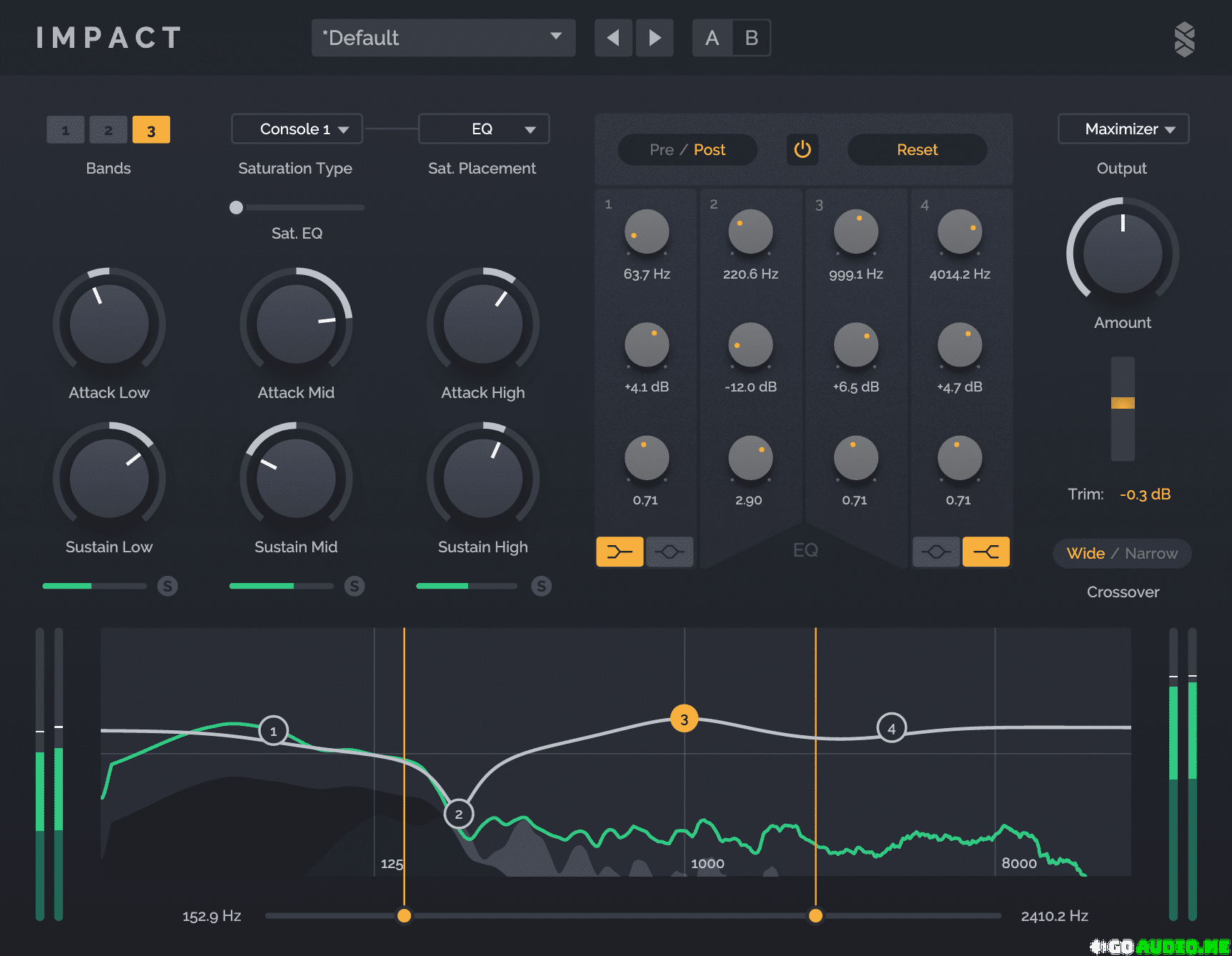Open the Maximizer output dropdown
The width and height of the screenshot is (1232, 956).
click(1123, 129)
